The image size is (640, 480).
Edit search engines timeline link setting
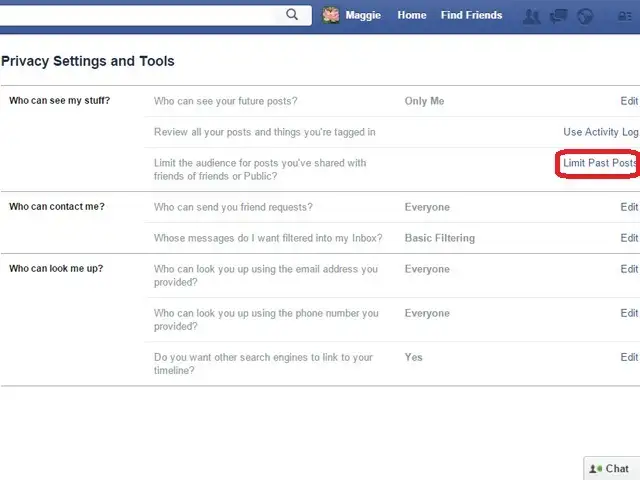point(628,357)
